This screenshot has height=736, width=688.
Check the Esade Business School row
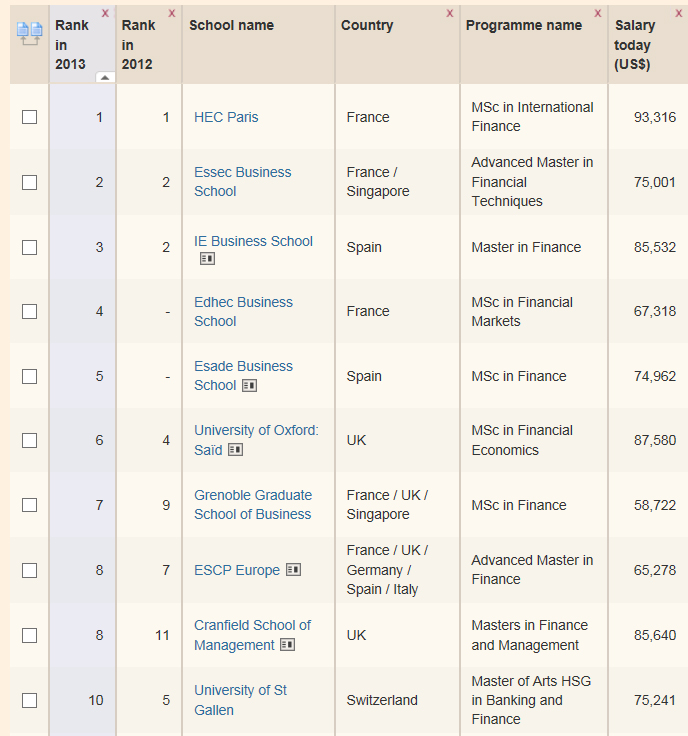point(30,376)
